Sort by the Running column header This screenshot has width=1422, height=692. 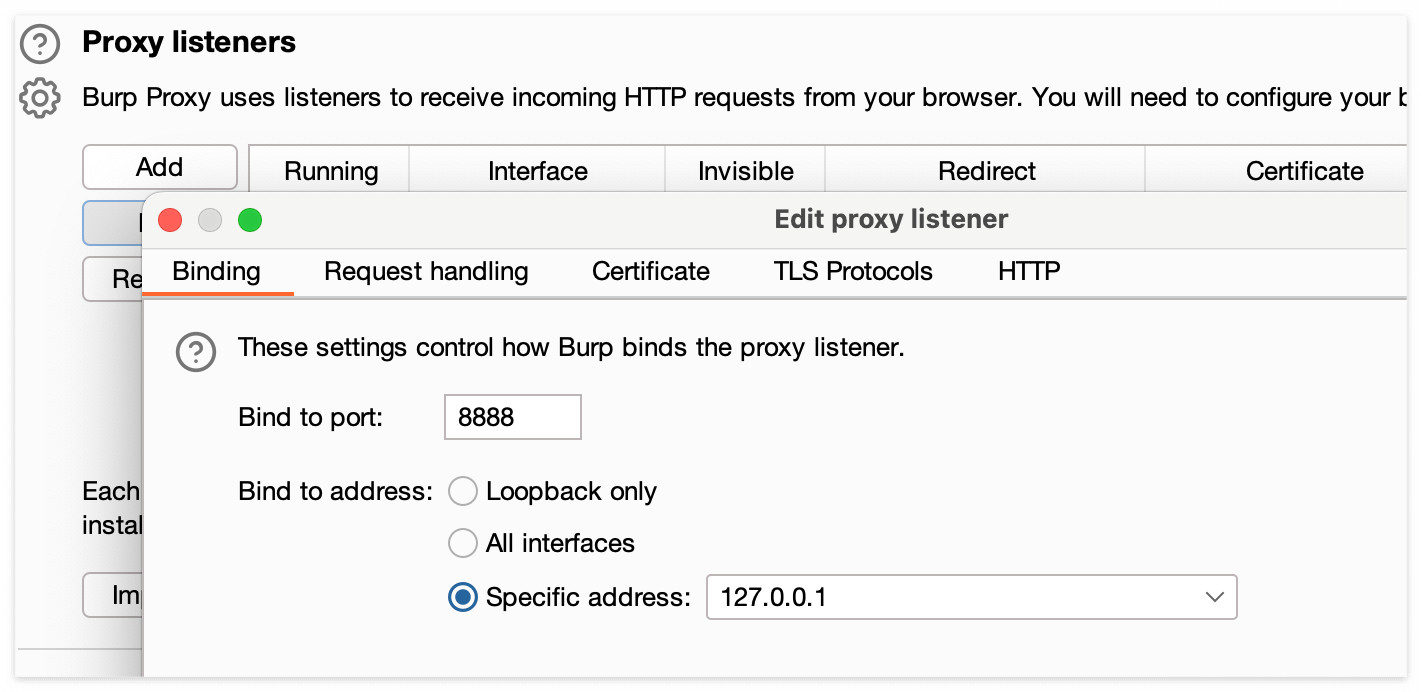331,171
